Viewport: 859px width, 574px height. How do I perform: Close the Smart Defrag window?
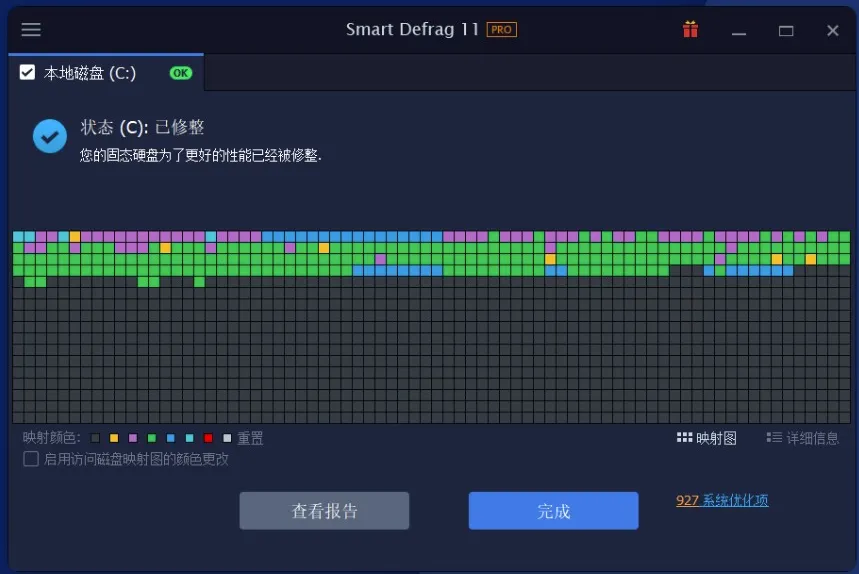coord(833,31)
